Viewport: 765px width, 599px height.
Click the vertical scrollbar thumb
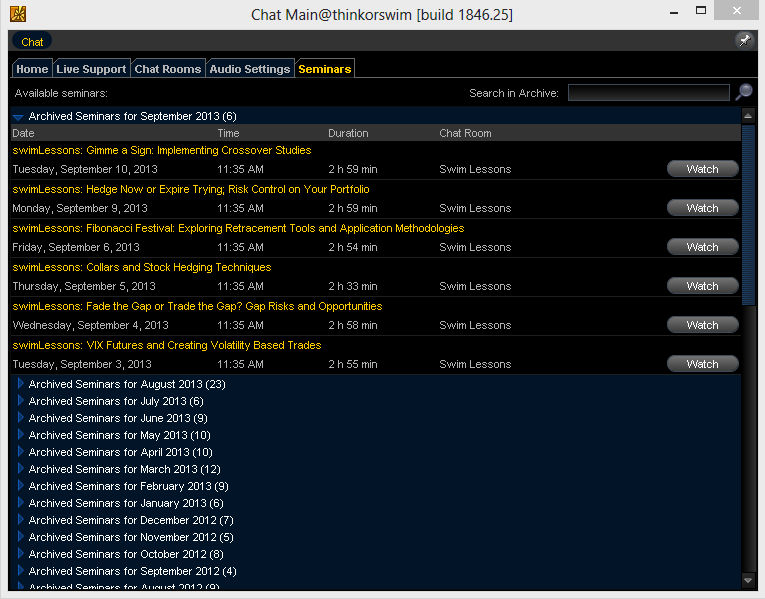[747, 215]
